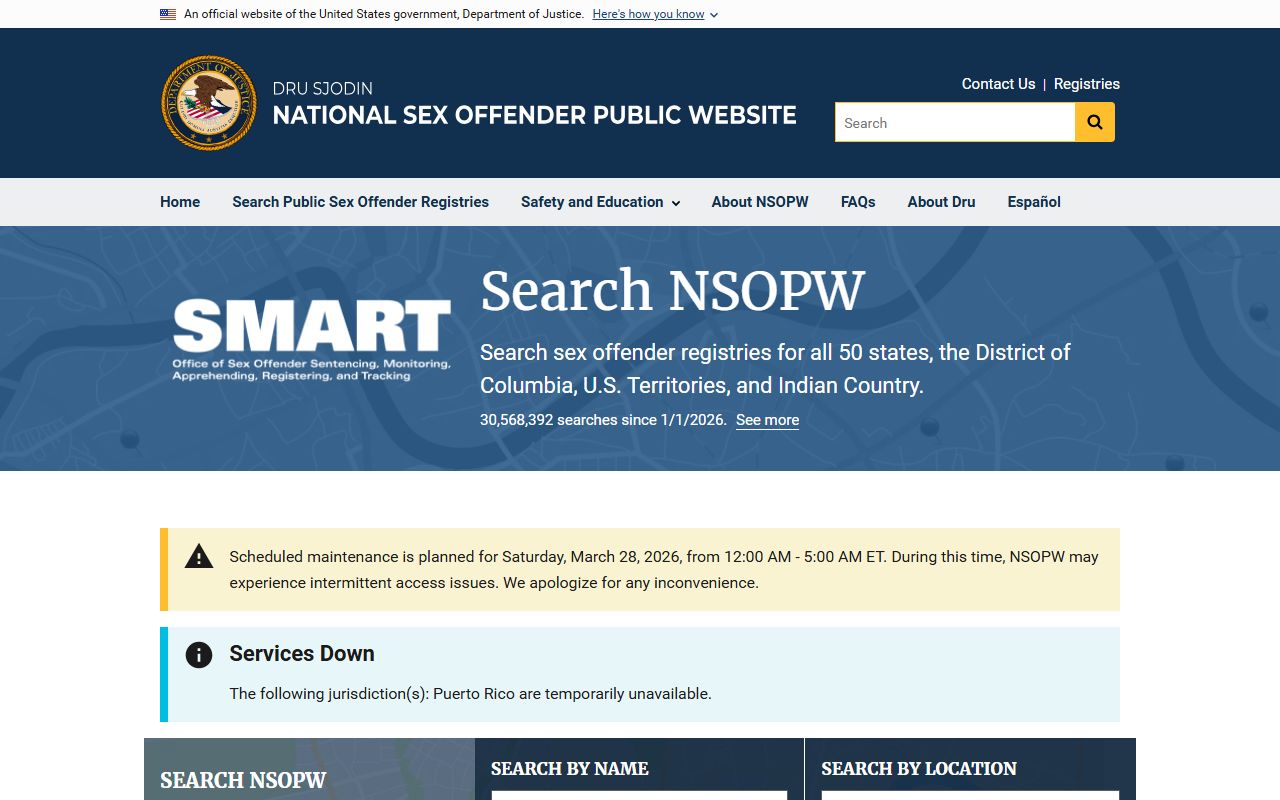This screenshot has width=1280, height=800.
Task: Focus the site Search text field
Action: (x=955, y=123)
